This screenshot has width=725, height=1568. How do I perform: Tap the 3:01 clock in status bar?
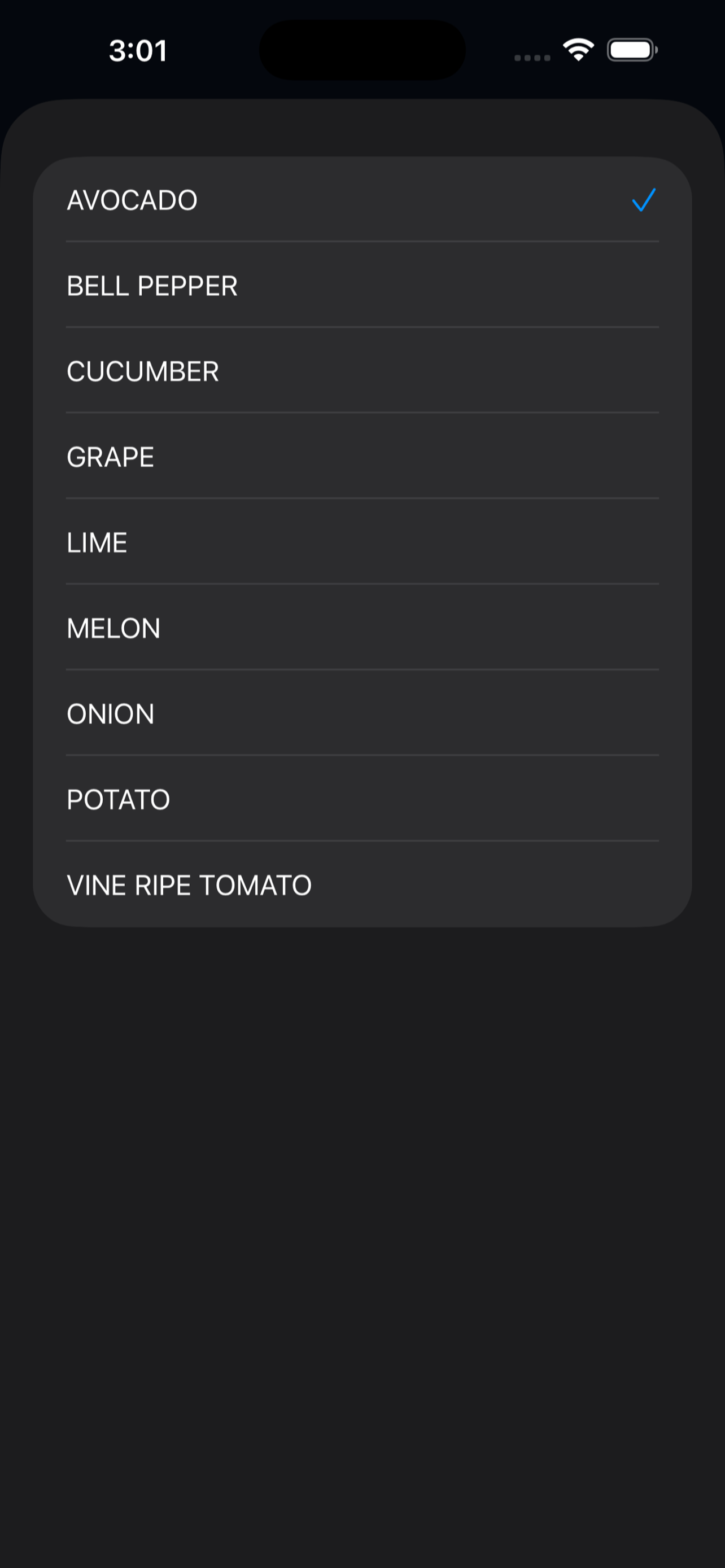[138, 51]
